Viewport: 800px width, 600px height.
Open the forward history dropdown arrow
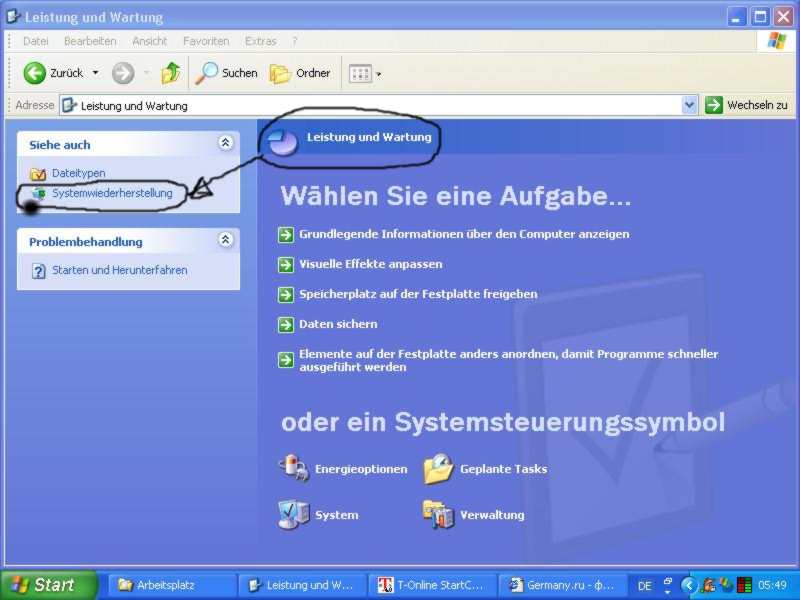click(x=146, y=73)
